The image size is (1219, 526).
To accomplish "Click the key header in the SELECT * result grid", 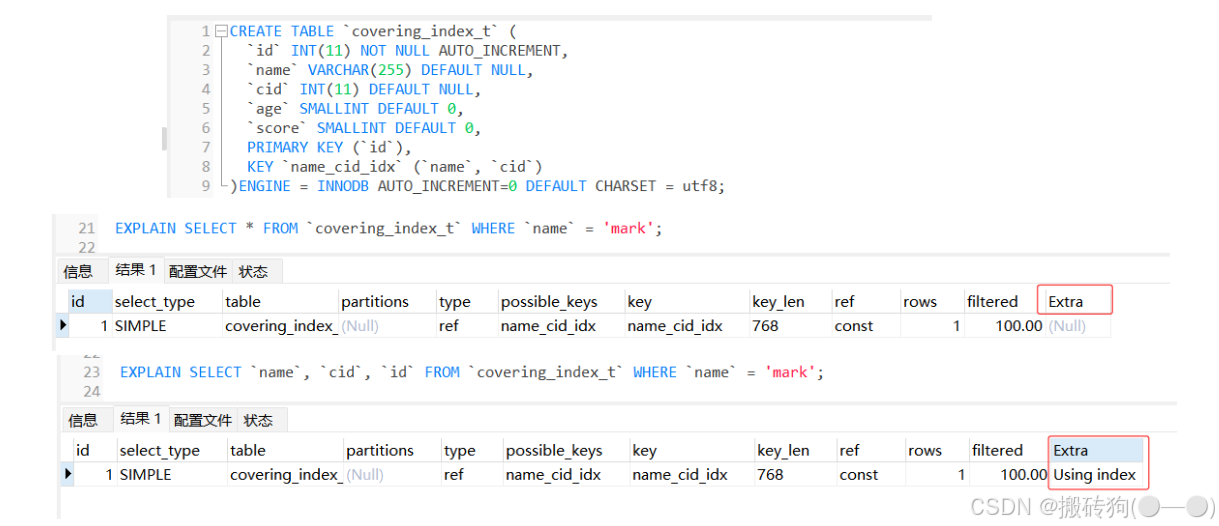I will pyautogui.click(x=686, y=301).
